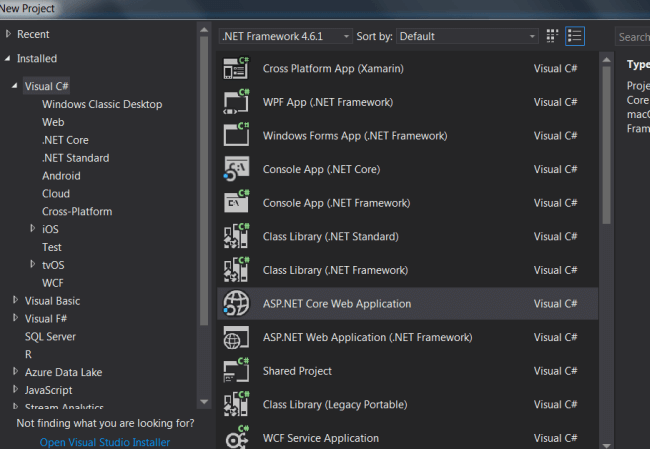Select 'Console App (.NET Core)' template name

pyautogui.click(x=322, y=169)
